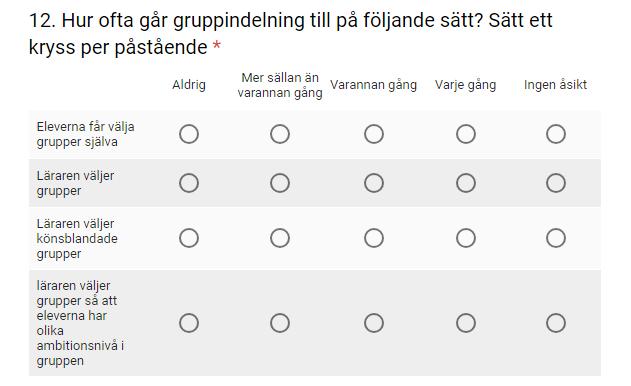
Task: Pick Ingen åsikt for olika ambitionsnivå i gruppen
Action: pyautogui.click(x=556, y=323)
